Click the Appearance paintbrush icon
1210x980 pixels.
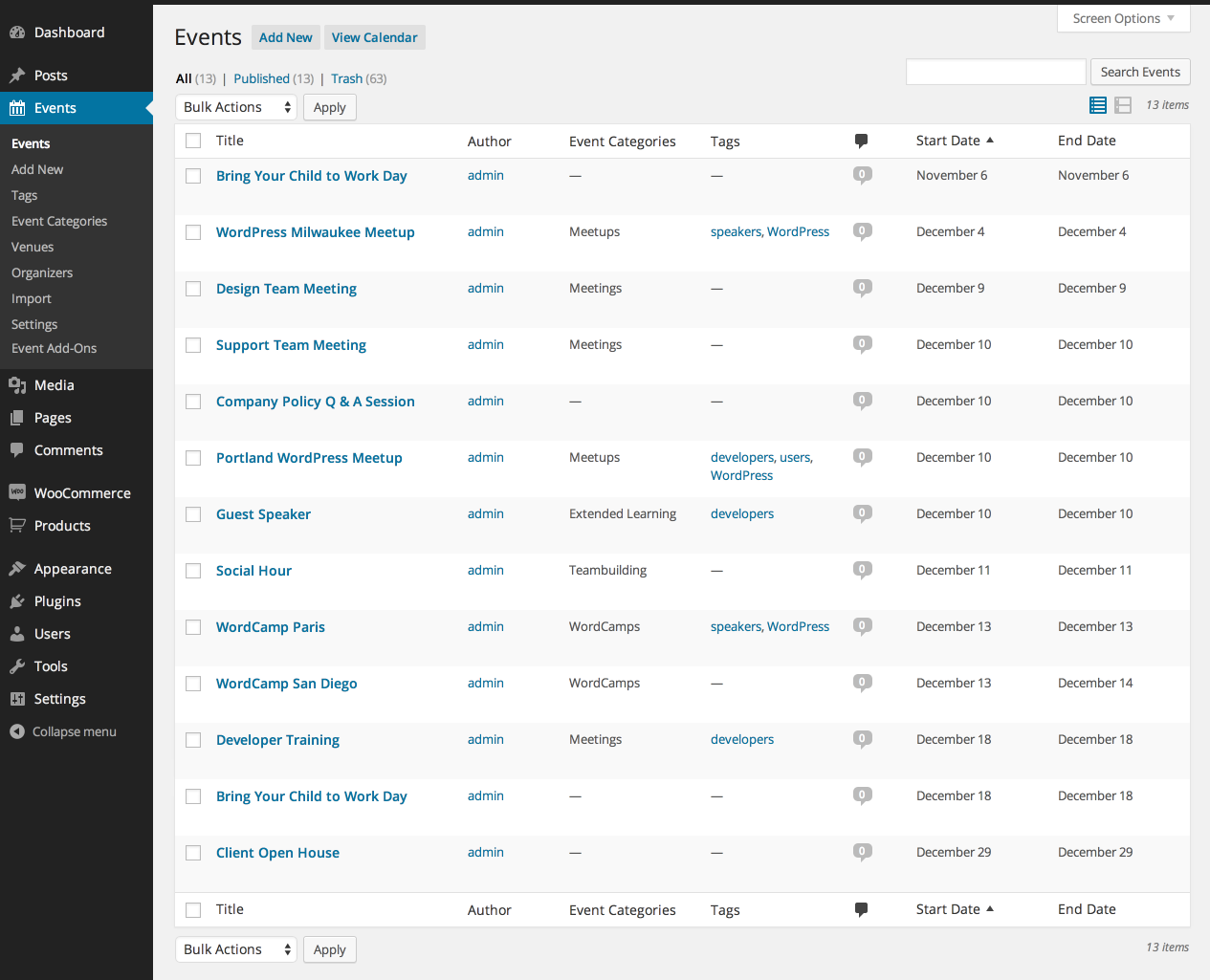17,568
